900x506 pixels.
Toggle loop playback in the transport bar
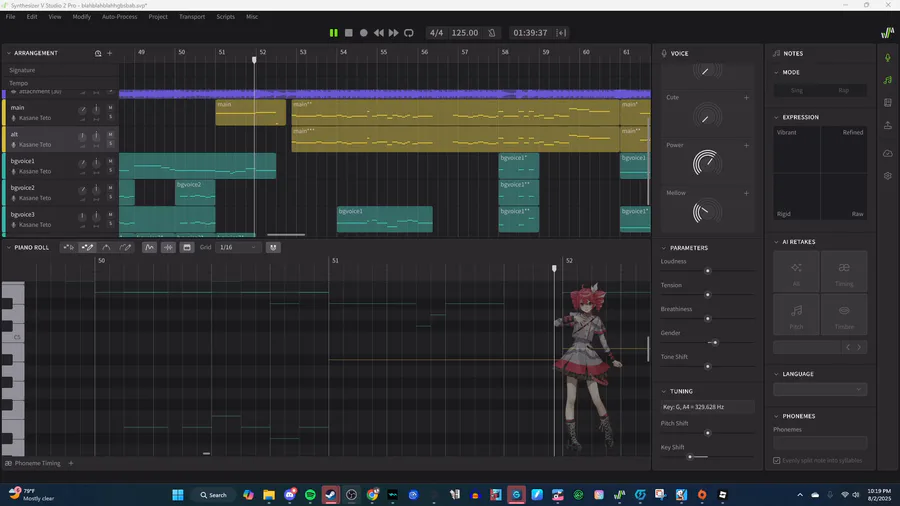(409, 33)
